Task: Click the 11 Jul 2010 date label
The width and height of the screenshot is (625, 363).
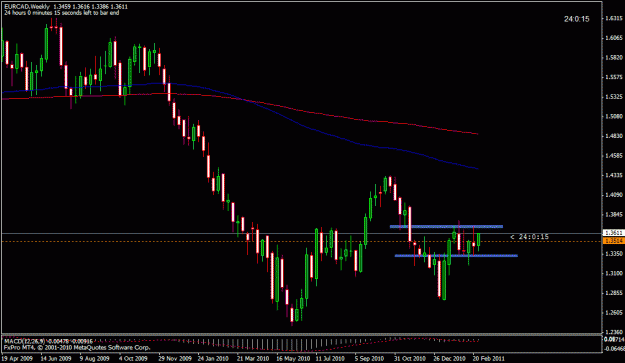Action: point(330,358)
